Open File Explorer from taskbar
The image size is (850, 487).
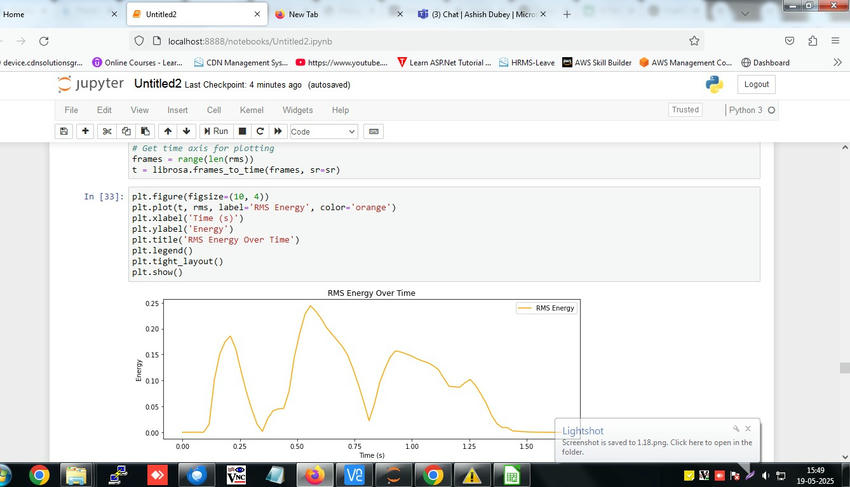click(x=76, y=476)
